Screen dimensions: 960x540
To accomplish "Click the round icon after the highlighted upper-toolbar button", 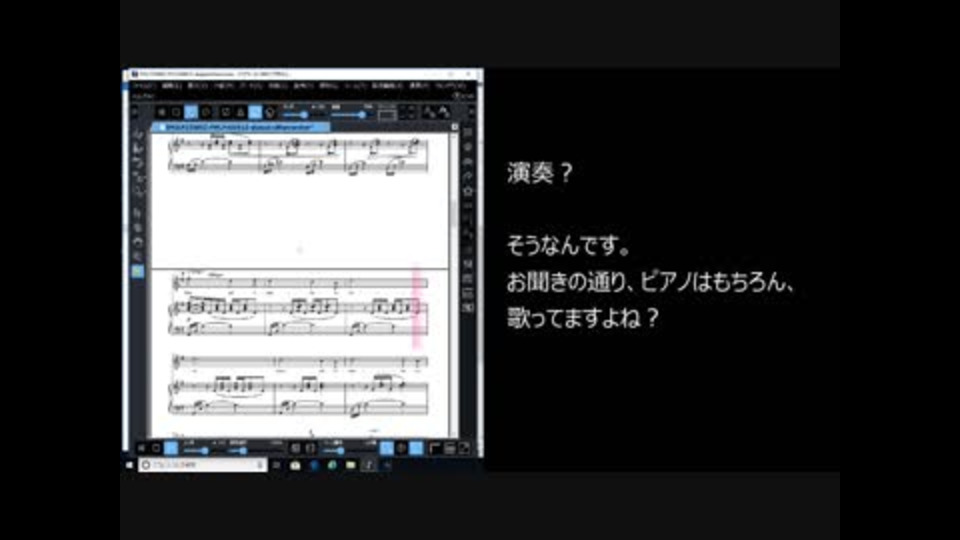I will tap(270, 113).
